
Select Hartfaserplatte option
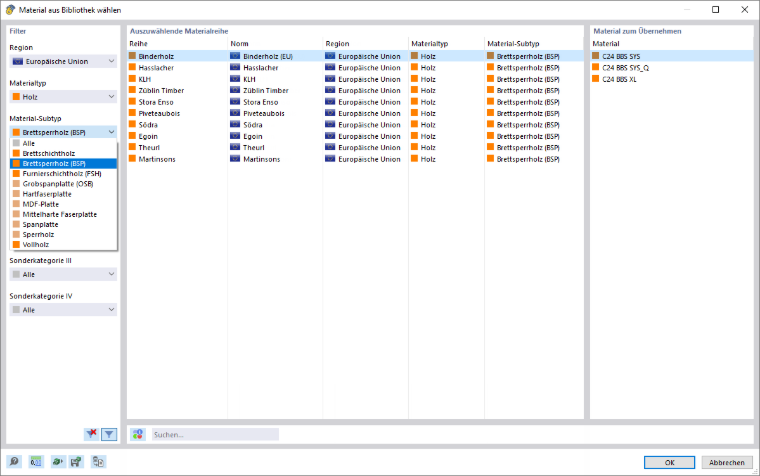(x=63, y=194)
